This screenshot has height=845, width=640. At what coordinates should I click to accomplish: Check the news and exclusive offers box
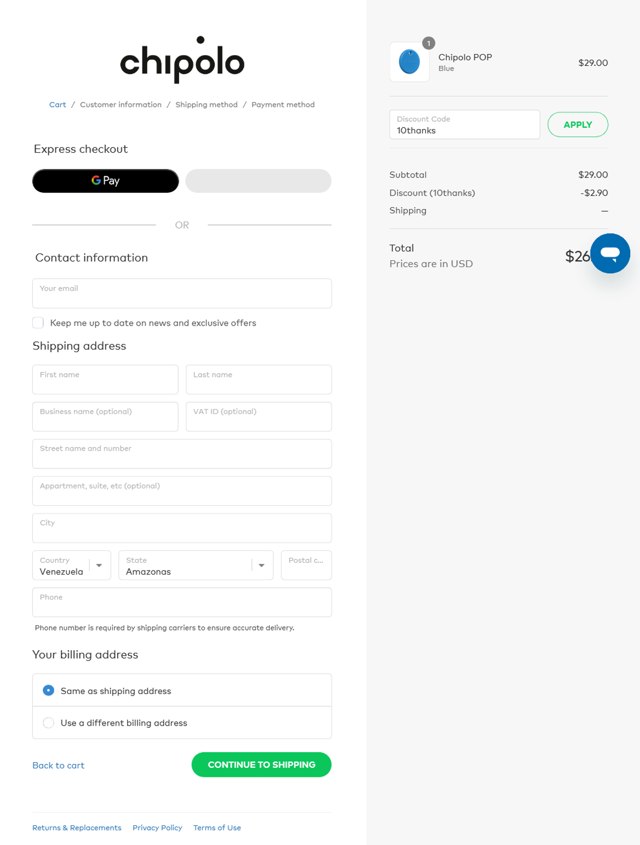tap(38, 322)
